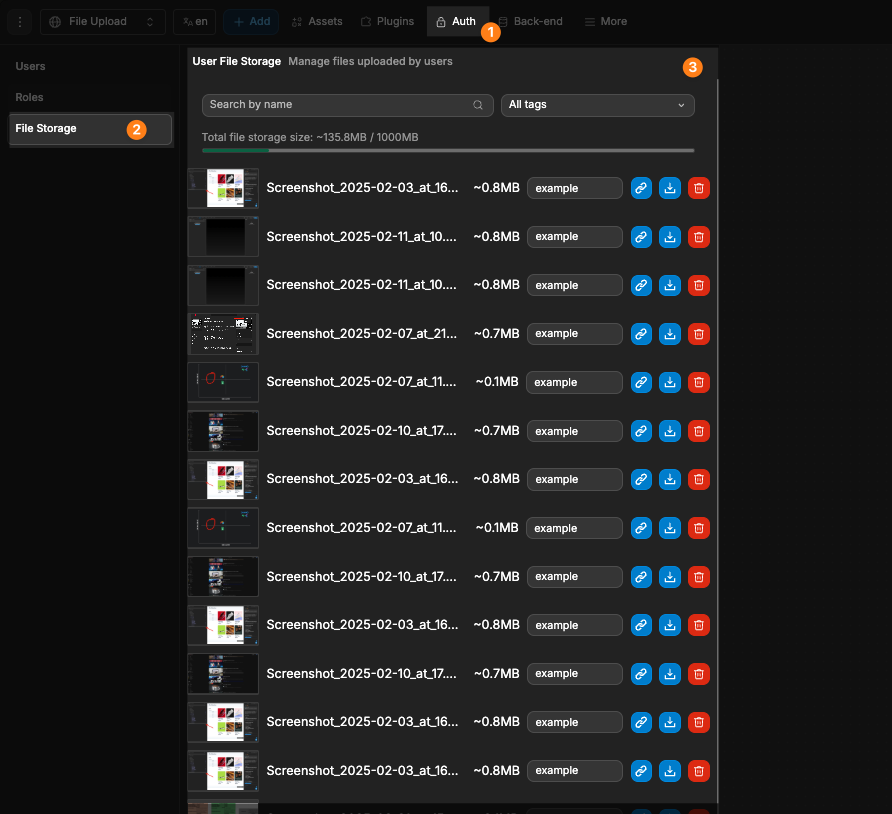Click the search magnifier icon in the name field

point(479,105)
